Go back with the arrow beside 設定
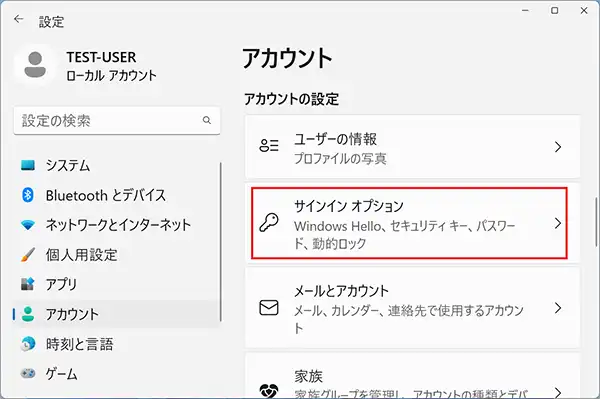This screenshot has width=600, height=399. [18, 20]
